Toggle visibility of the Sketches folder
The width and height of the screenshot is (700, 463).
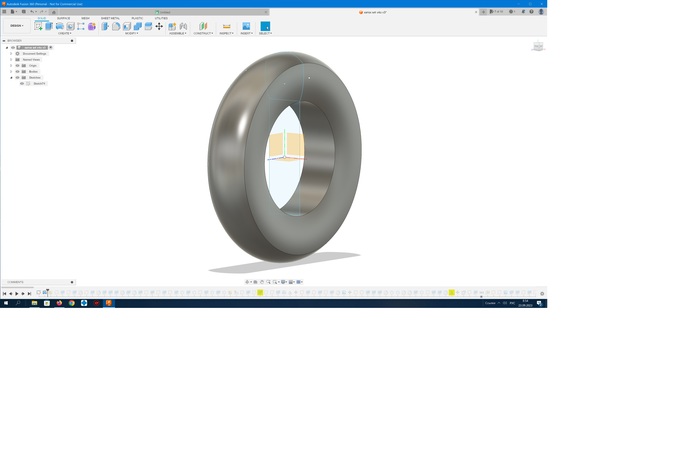(x=17, y=78)
